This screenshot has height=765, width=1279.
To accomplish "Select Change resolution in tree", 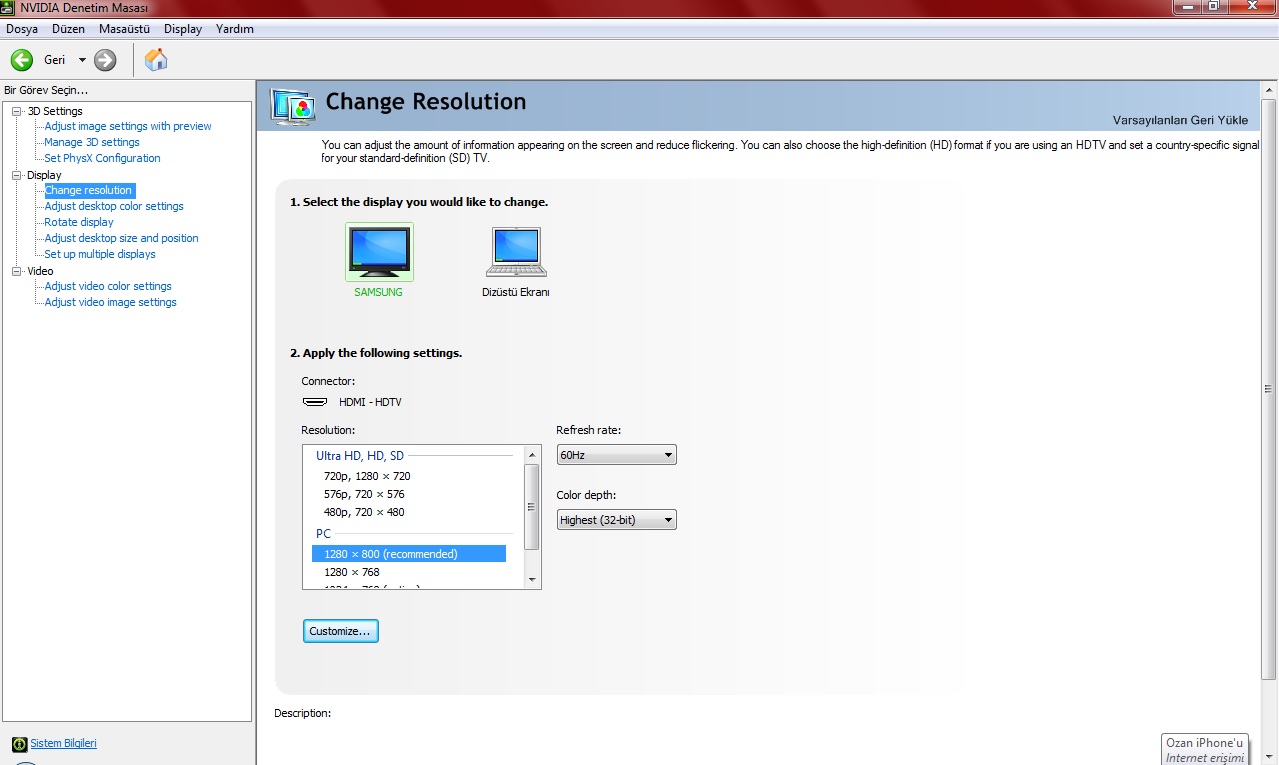I will tap(88, 190).
